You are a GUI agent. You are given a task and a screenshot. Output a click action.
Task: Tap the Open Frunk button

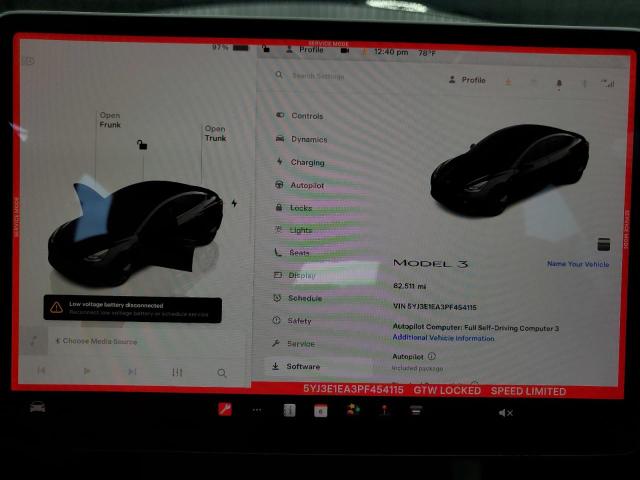(110, 120)
